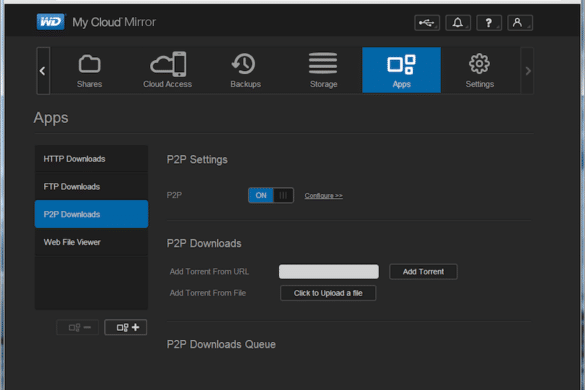This screenshot has width=585, height=390.
Task: Select Web File Viewer in the sidebar
Action: (91, 242)
